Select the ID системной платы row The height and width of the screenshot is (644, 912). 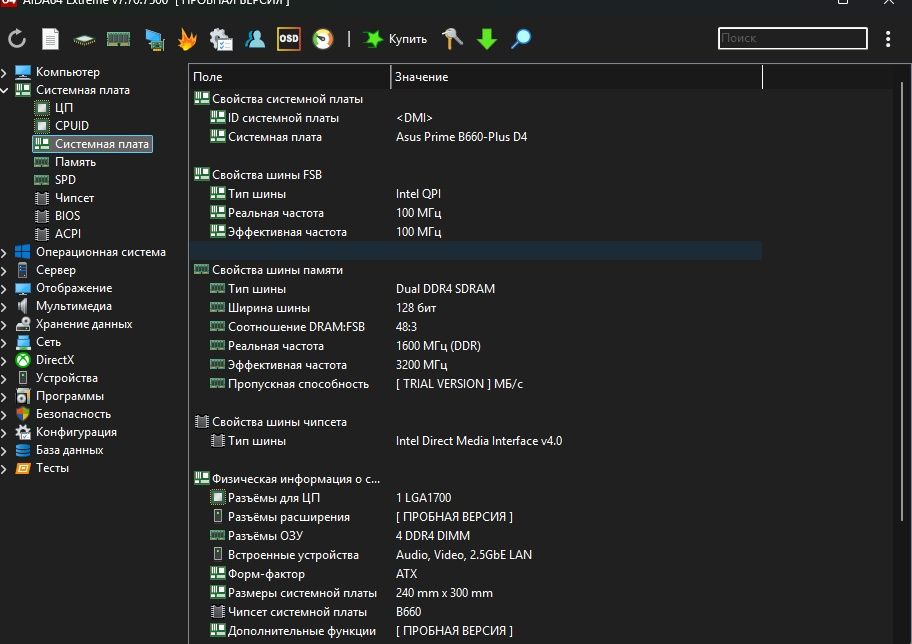point(476,118)
